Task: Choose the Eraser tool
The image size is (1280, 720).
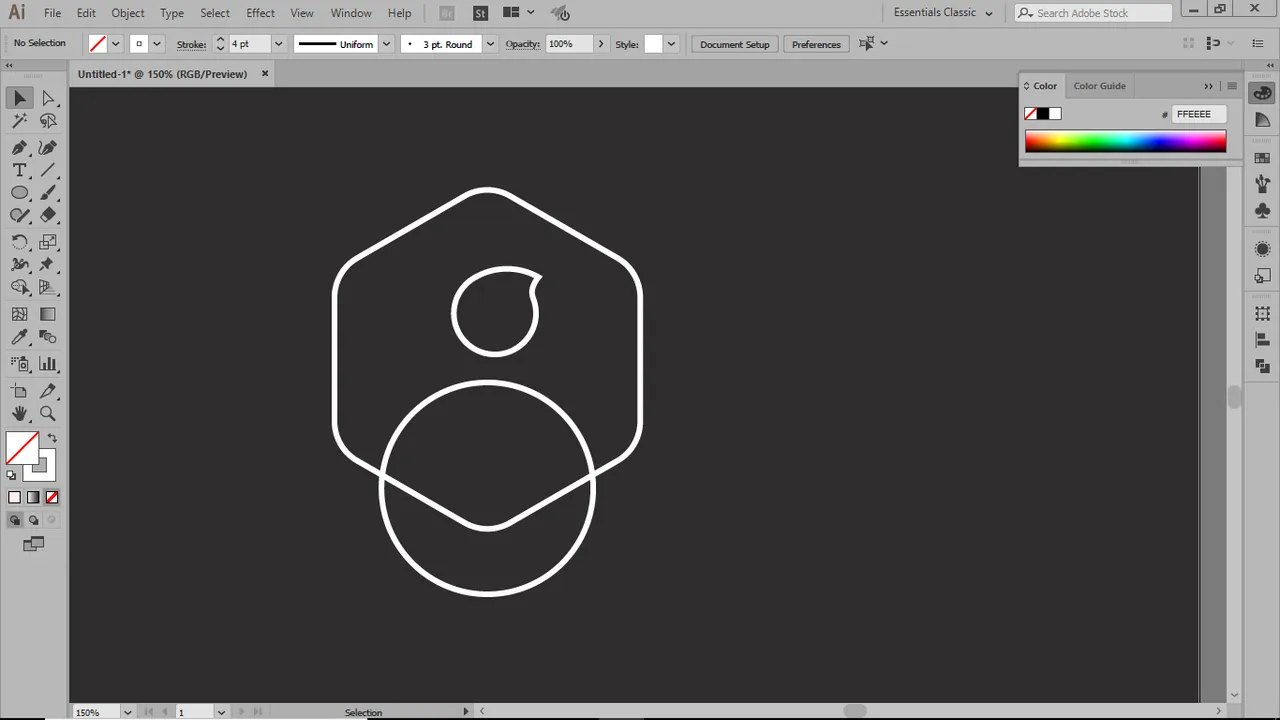Action: pos(48,215)
